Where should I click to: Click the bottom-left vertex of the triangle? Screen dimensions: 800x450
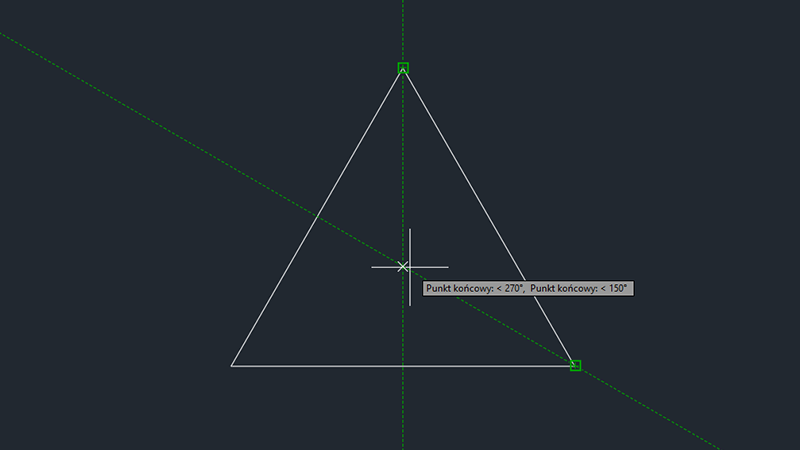tap(232, 365)
